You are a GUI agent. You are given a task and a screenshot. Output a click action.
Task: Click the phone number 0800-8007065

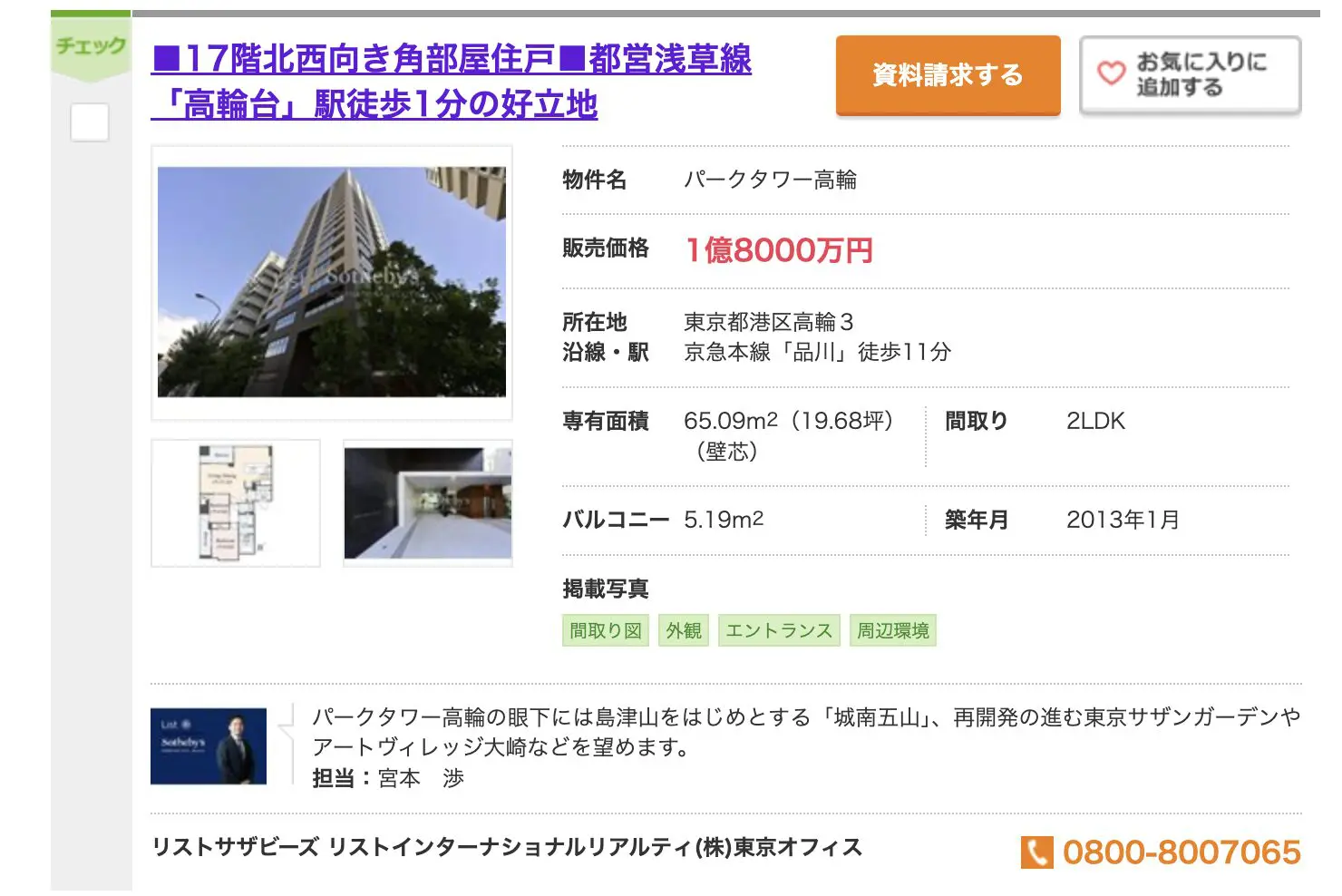click(1181, 852)
